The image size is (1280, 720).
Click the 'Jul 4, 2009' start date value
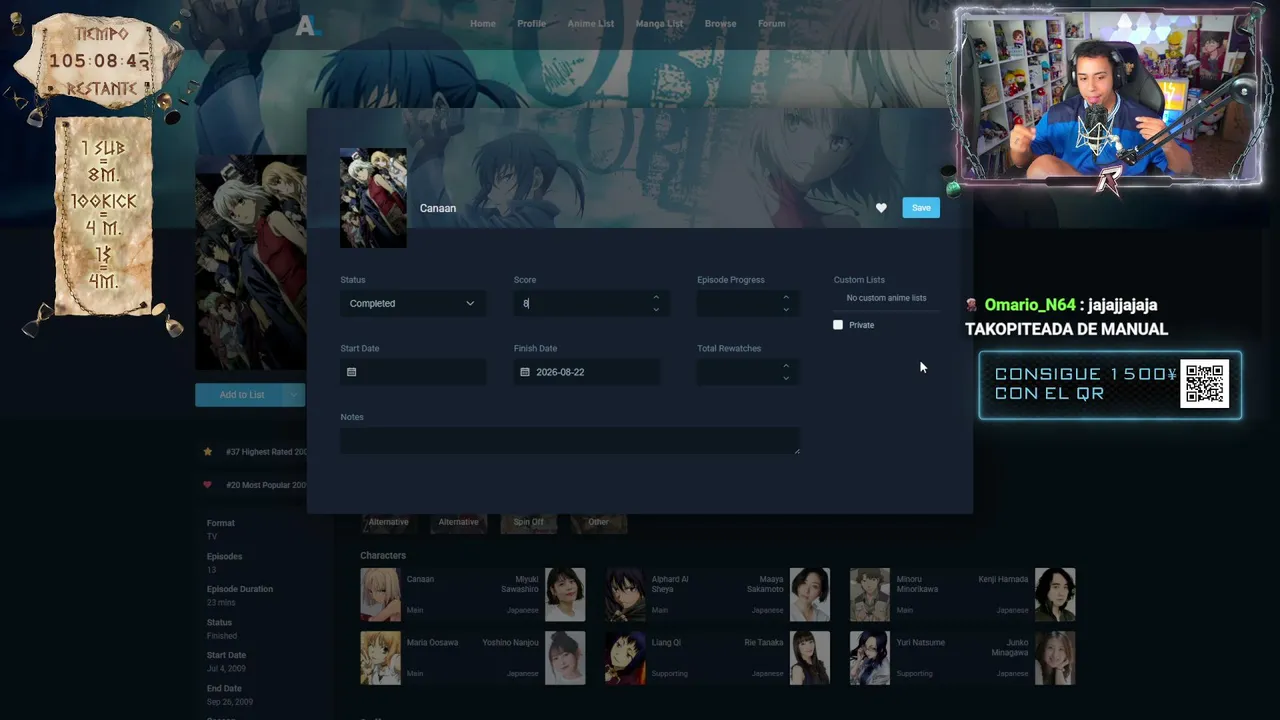tap(226, 668)
